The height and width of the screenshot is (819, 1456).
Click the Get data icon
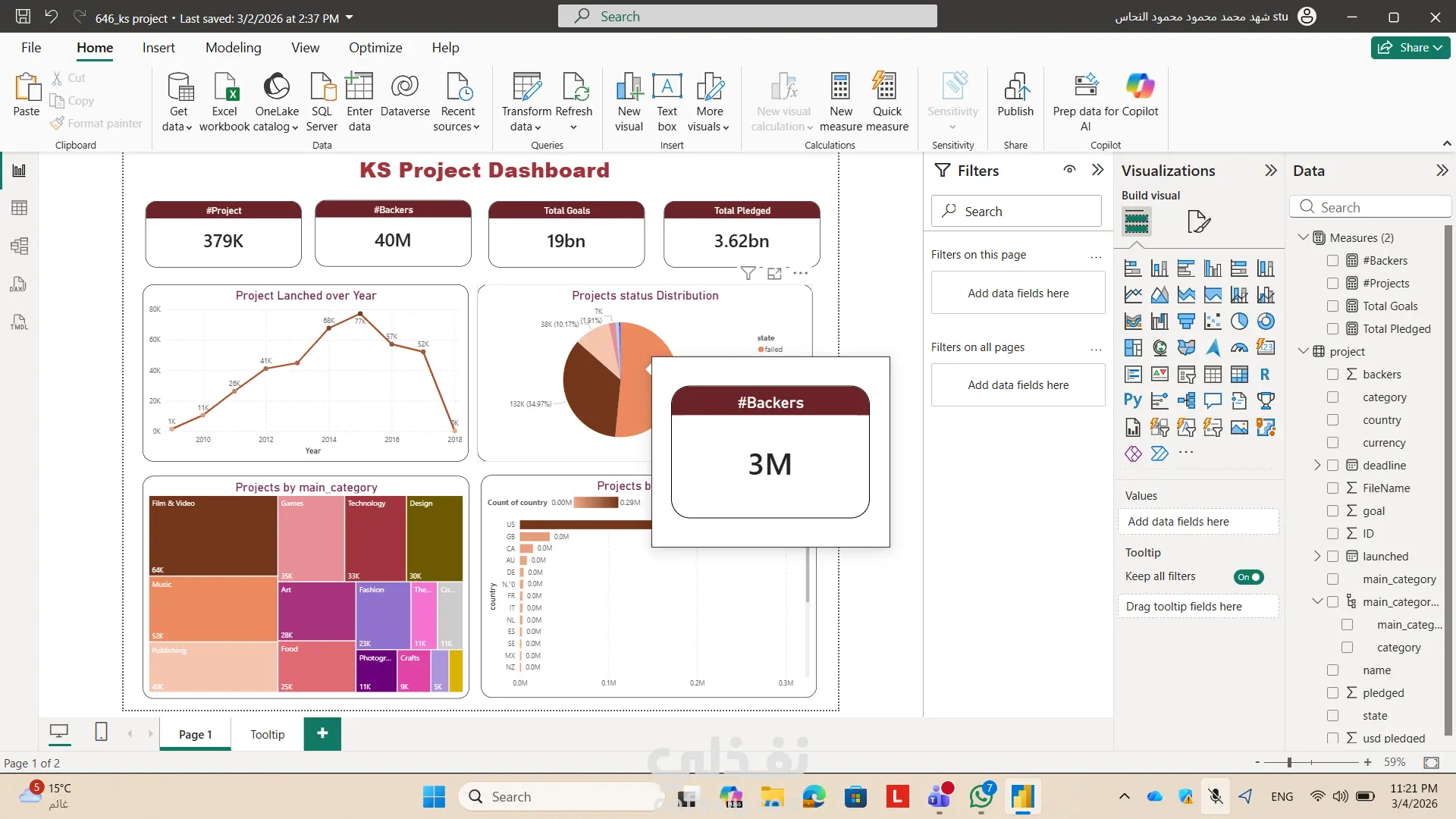click(179, 87)
